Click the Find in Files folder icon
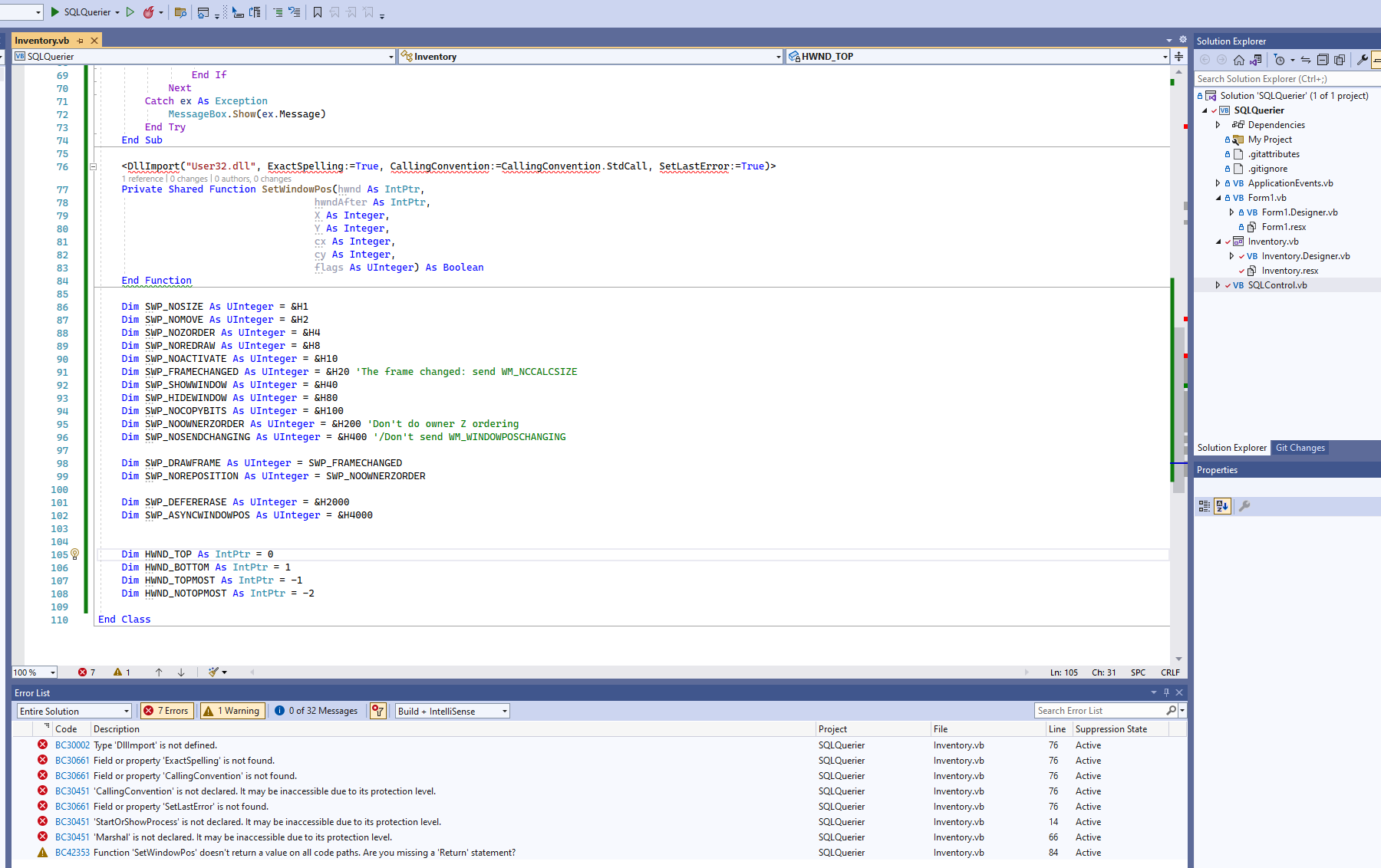 click(x=180, y=12)
